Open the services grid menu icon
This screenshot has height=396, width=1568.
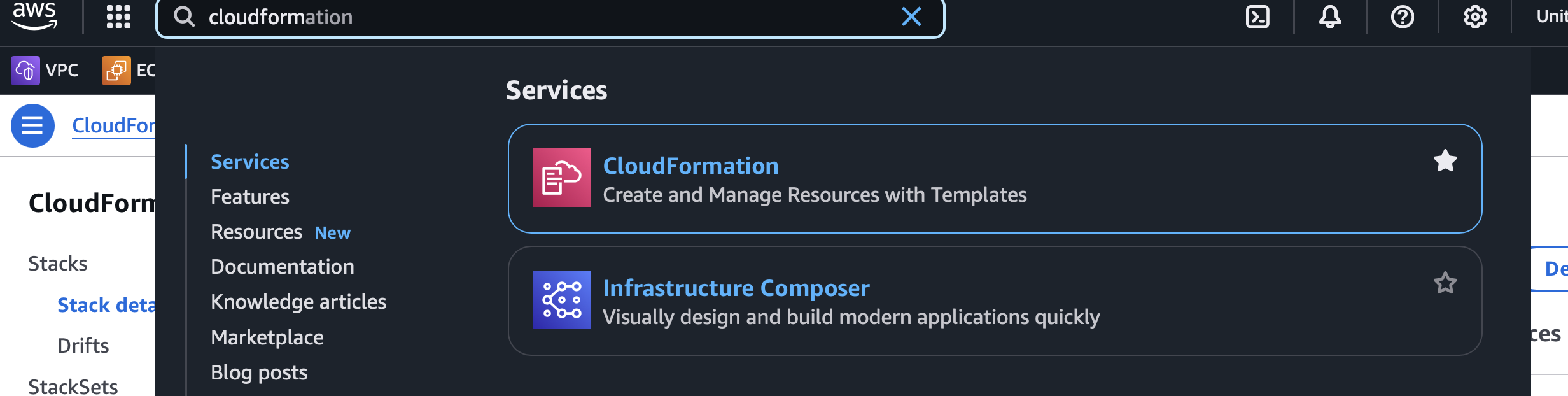pyautogui.click(x=118, y=17)
